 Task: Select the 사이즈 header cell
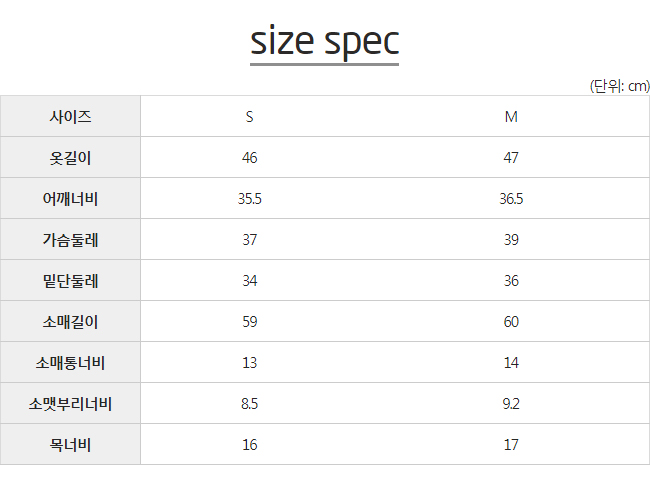pyautogui.click(x=70, y=116)
